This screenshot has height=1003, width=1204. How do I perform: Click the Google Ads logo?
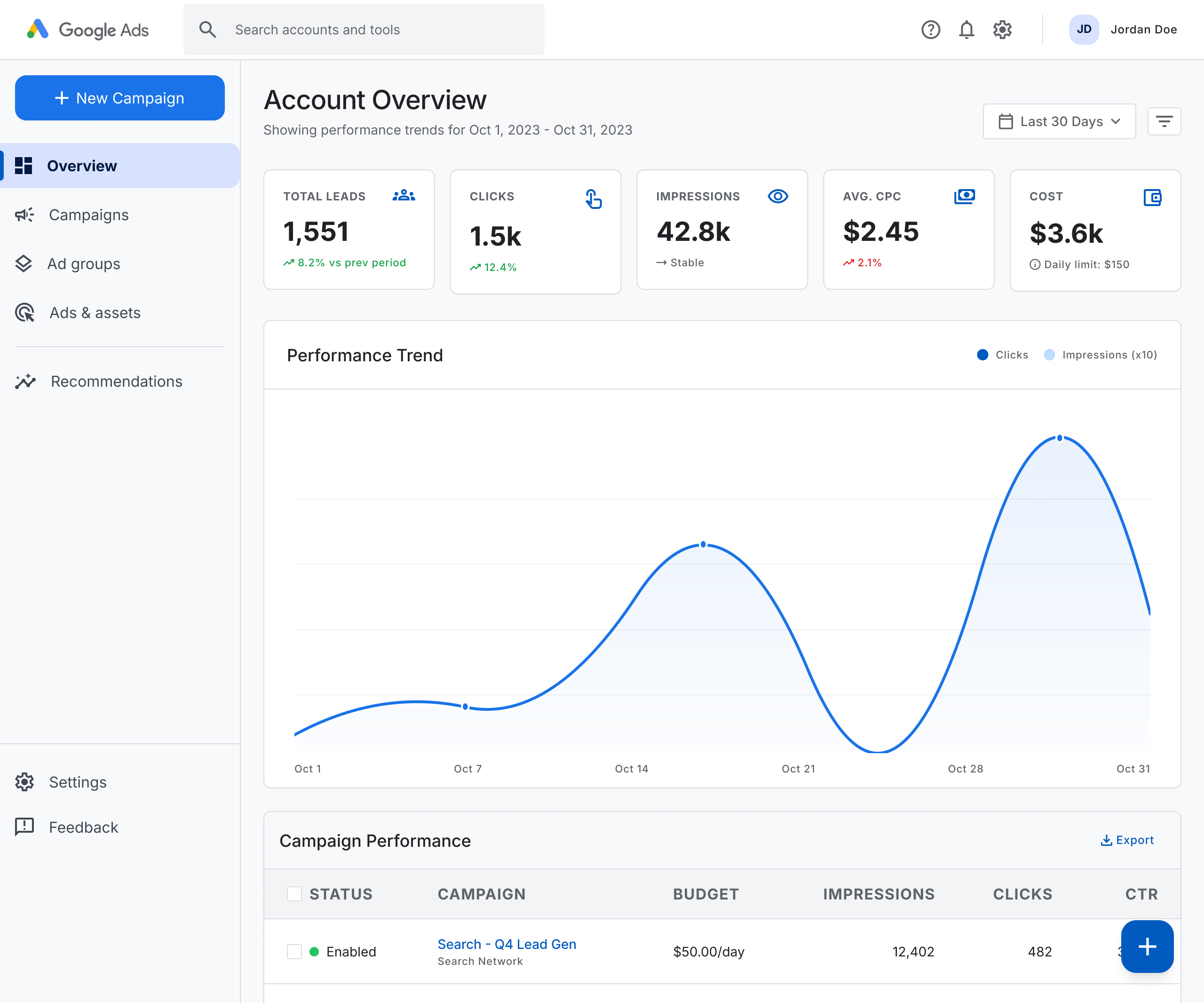click(88, 29)
